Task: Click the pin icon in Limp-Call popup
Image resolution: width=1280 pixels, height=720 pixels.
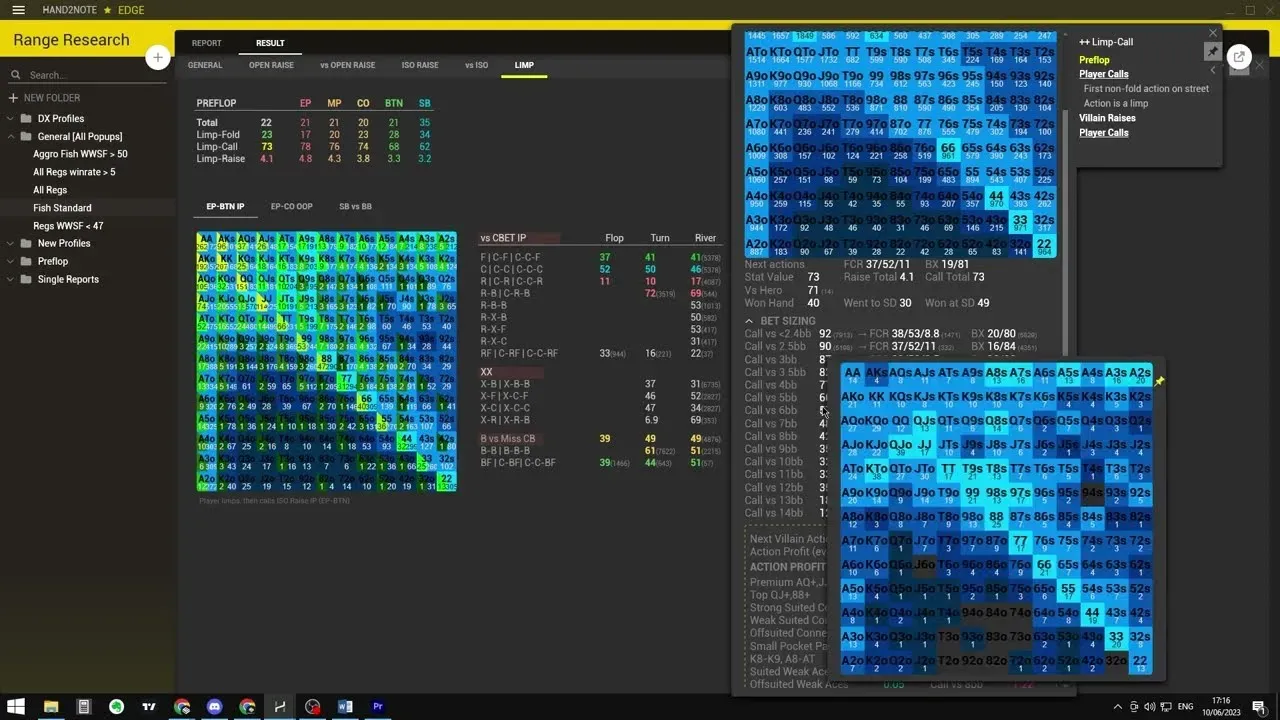Action: pos(1213,52)
